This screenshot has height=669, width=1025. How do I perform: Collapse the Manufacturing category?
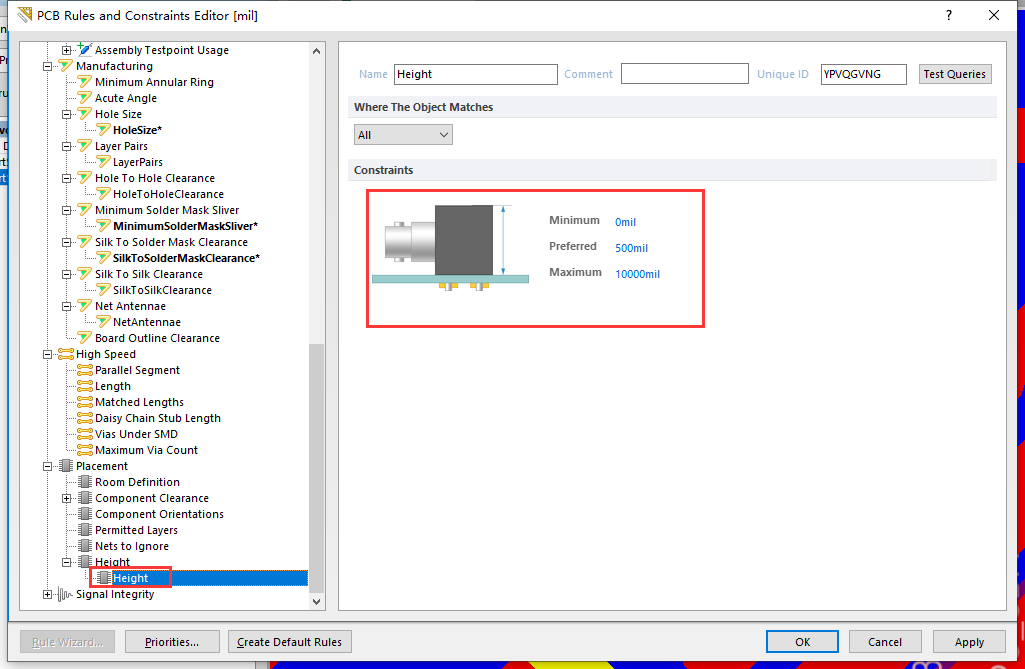(47, 66)
